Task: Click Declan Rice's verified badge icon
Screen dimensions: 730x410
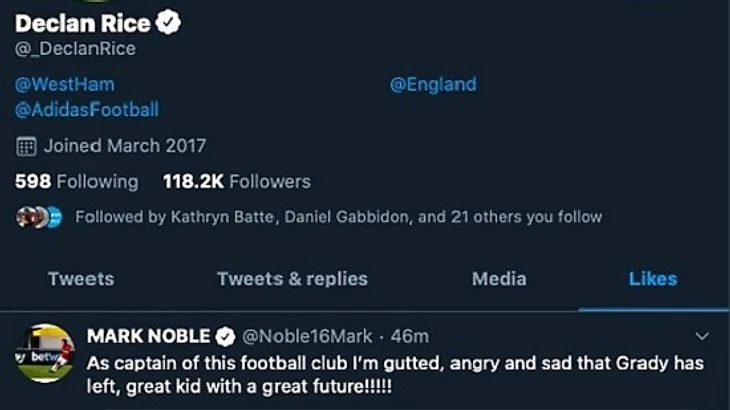Action: coord(170,24)
